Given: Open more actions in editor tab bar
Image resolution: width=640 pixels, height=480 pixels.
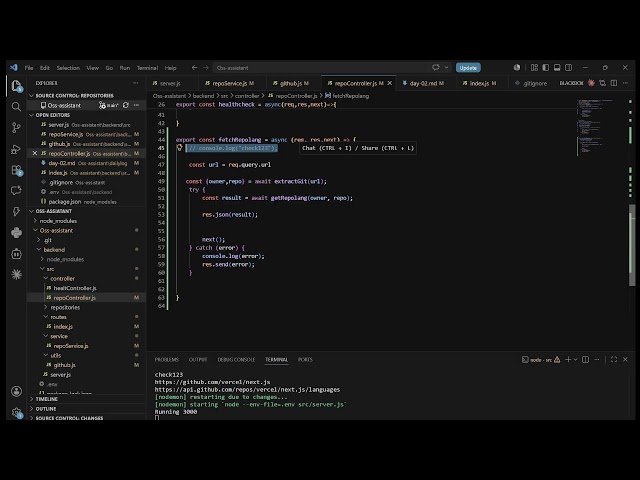Looking at the screenshot, I should (625, 83).
